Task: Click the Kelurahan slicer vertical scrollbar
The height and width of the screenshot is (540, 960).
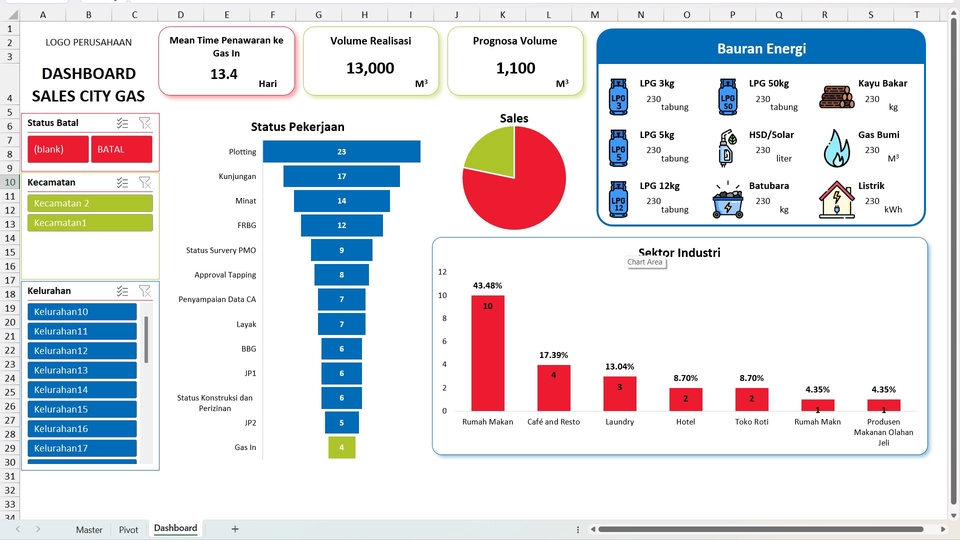Action: point(146,389)
